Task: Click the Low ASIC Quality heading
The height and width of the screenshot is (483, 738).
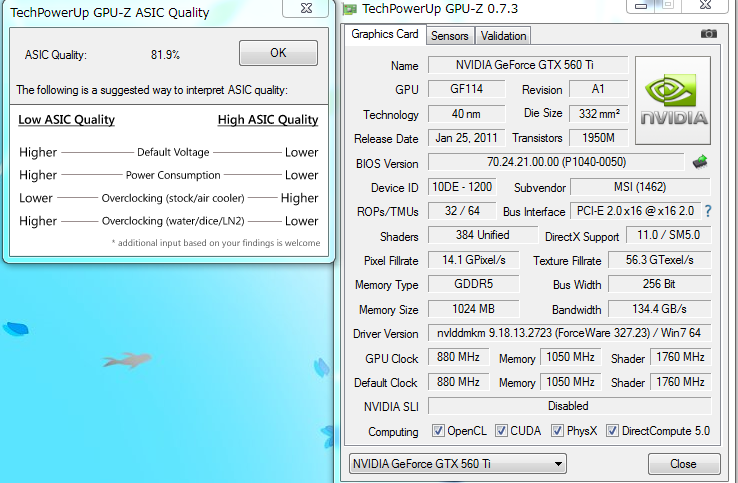Action: coord(66,120)
